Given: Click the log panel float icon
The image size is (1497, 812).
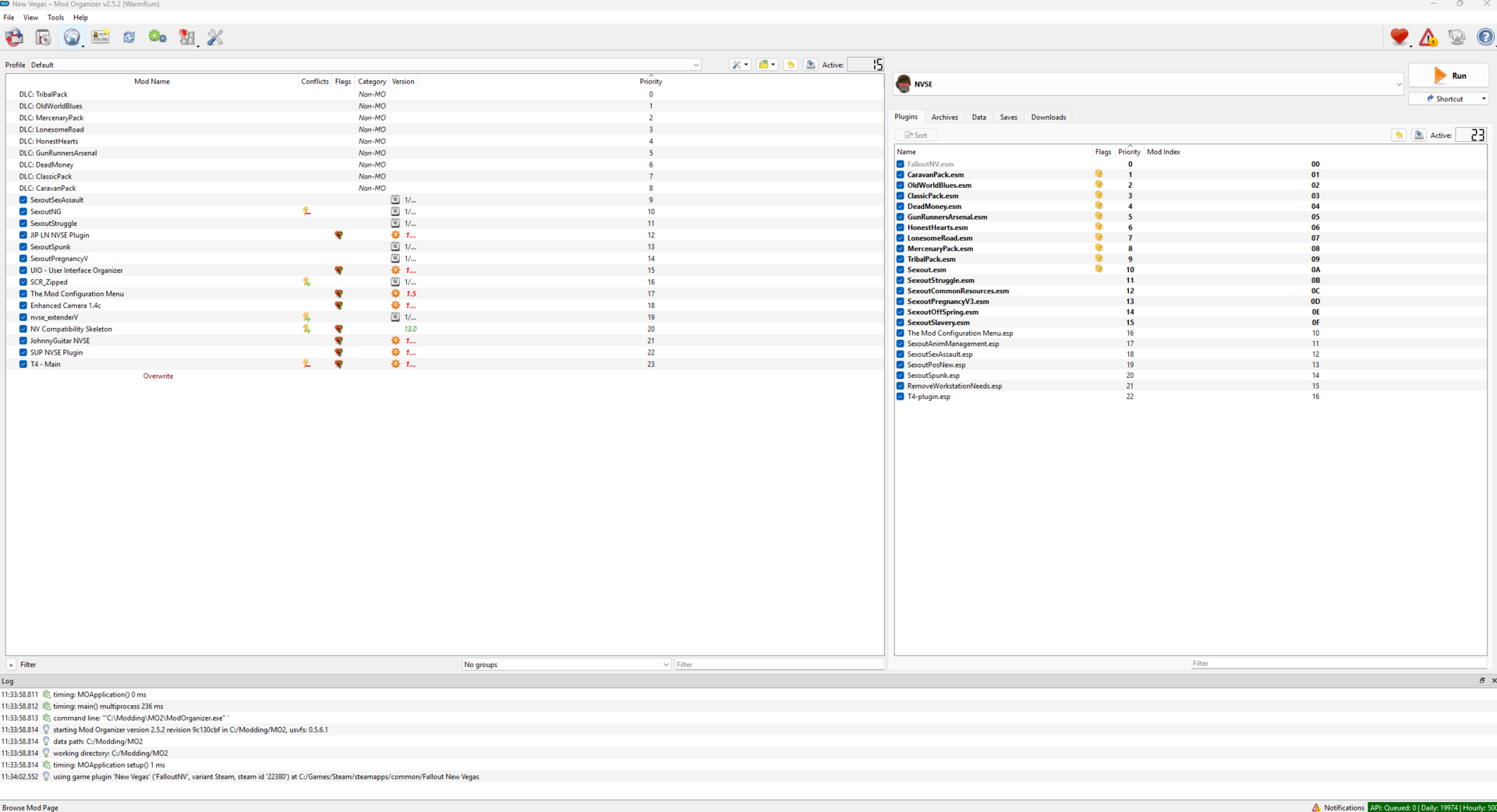Looking at the screenshot, I should coord(1482,680).
